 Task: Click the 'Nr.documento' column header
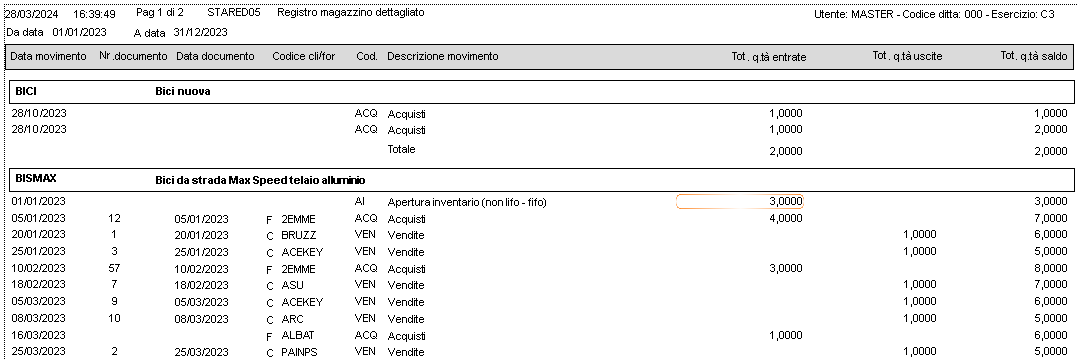(x=133, y=56)
